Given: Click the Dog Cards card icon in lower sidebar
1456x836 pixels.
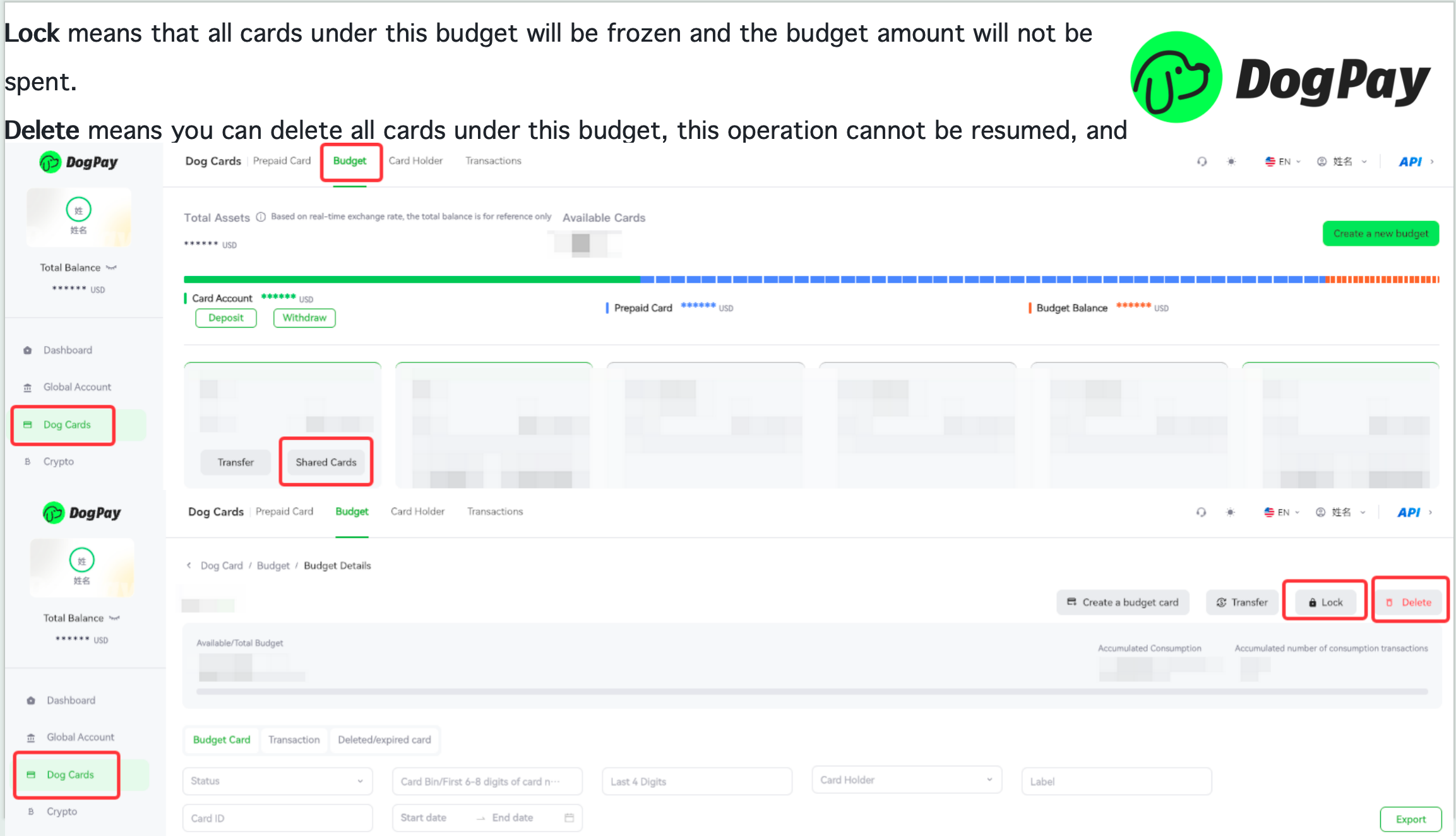Looking at the screenshot, I should point(31,775).
